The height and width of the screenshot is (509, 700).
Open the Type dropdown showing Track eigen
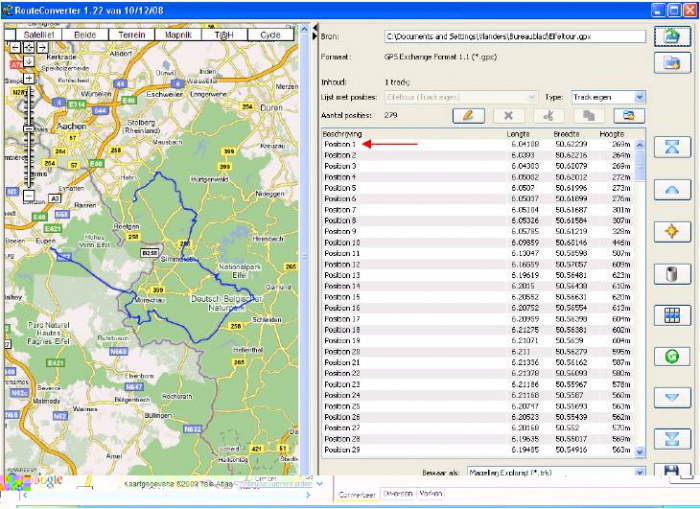[640, 97]
